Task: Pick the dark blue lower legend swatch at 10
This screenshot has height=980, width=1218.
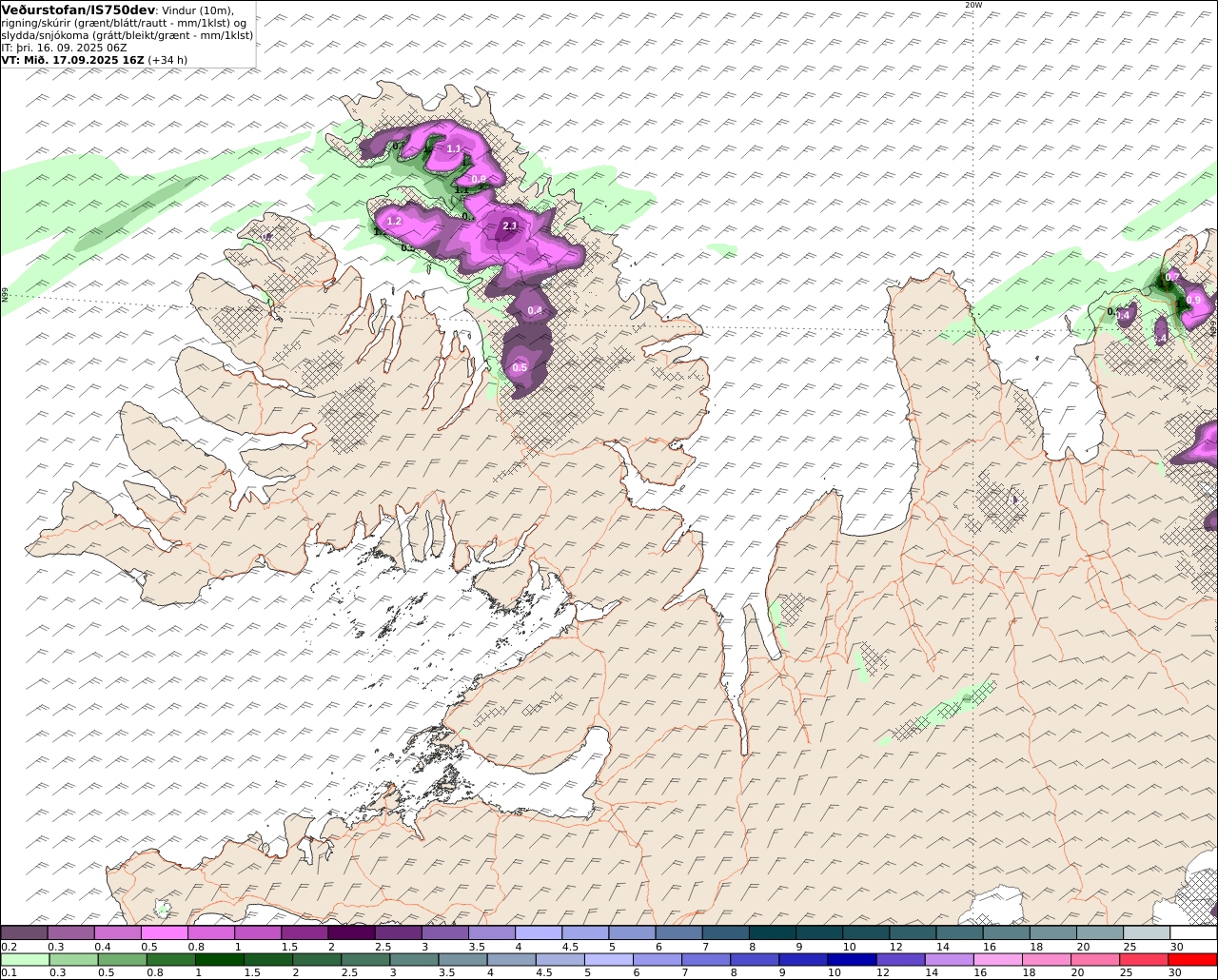Action: tap(851, 959)
